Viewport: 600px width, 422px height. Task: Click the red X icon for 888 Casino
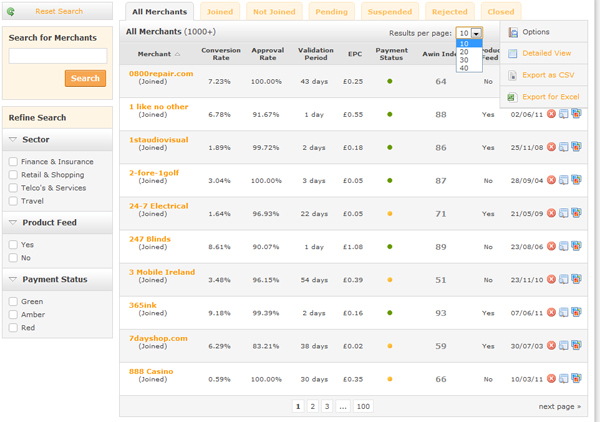tap(551, 379)
